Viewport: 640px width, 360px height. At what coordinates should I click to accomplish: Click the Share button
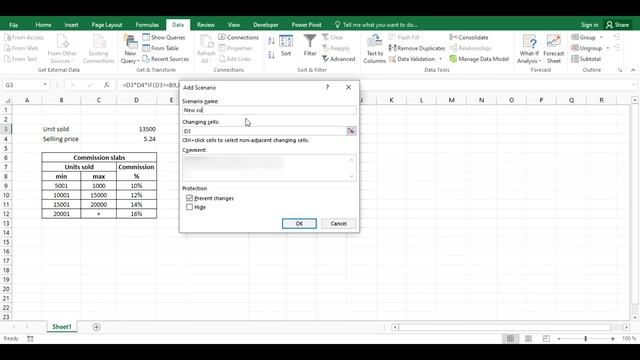pyautogui.click(x=618, y=25)
